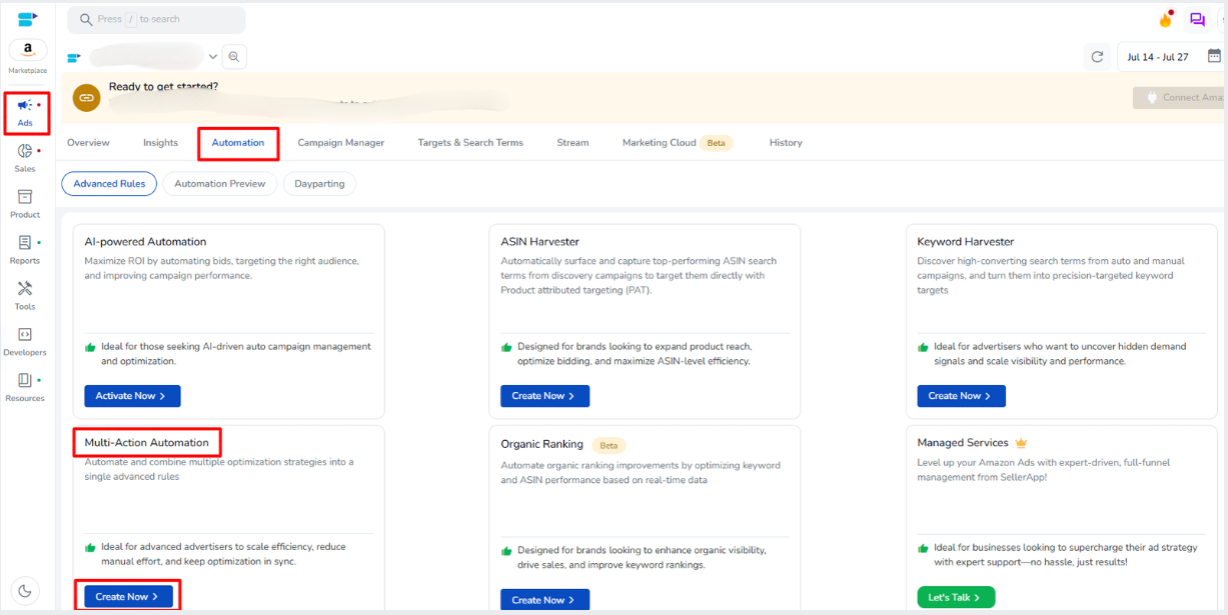Switch to the Campaign Manager tab

340,143
